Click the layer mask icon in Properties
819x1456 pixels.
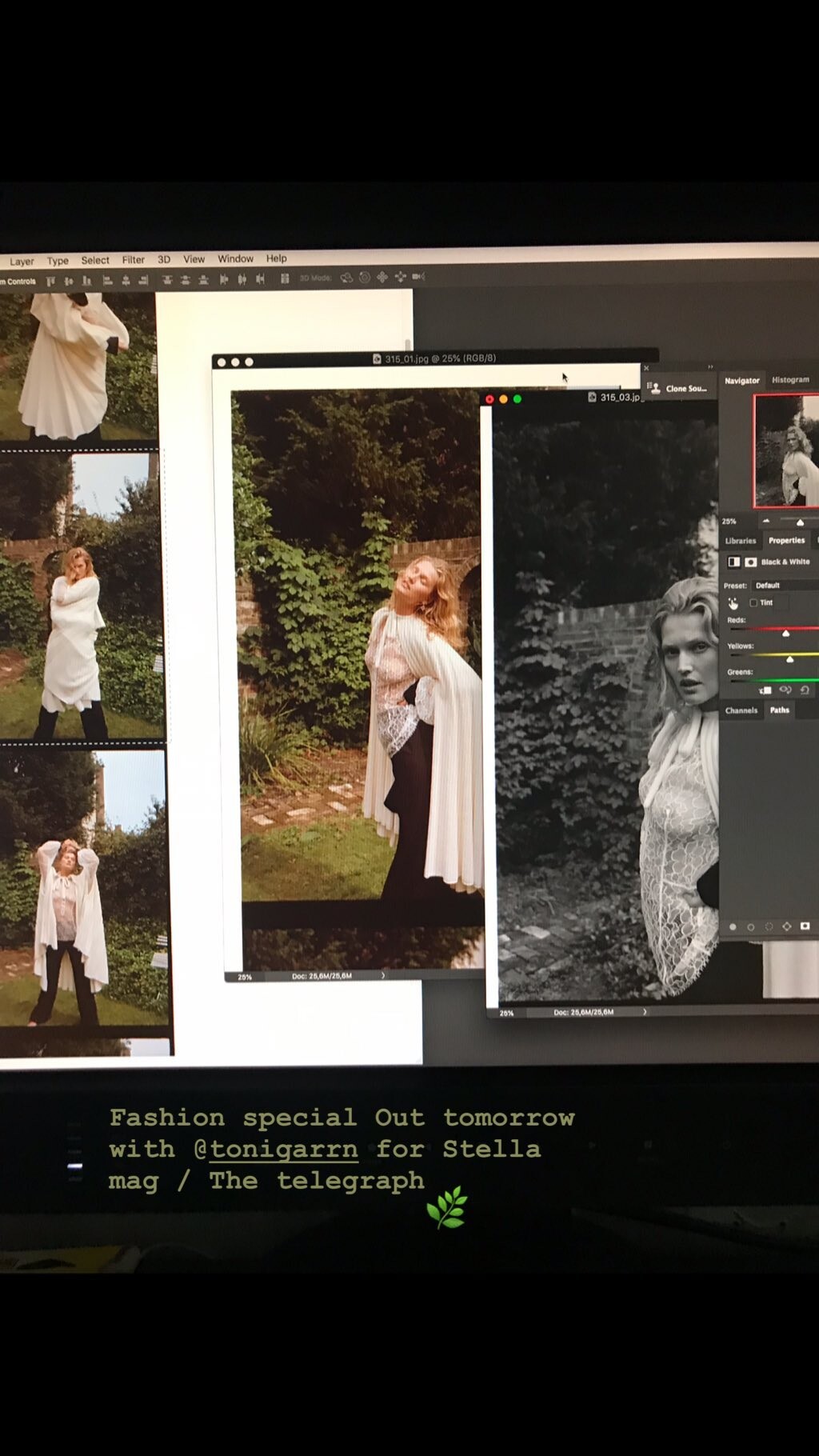click(x=750, y=562)
